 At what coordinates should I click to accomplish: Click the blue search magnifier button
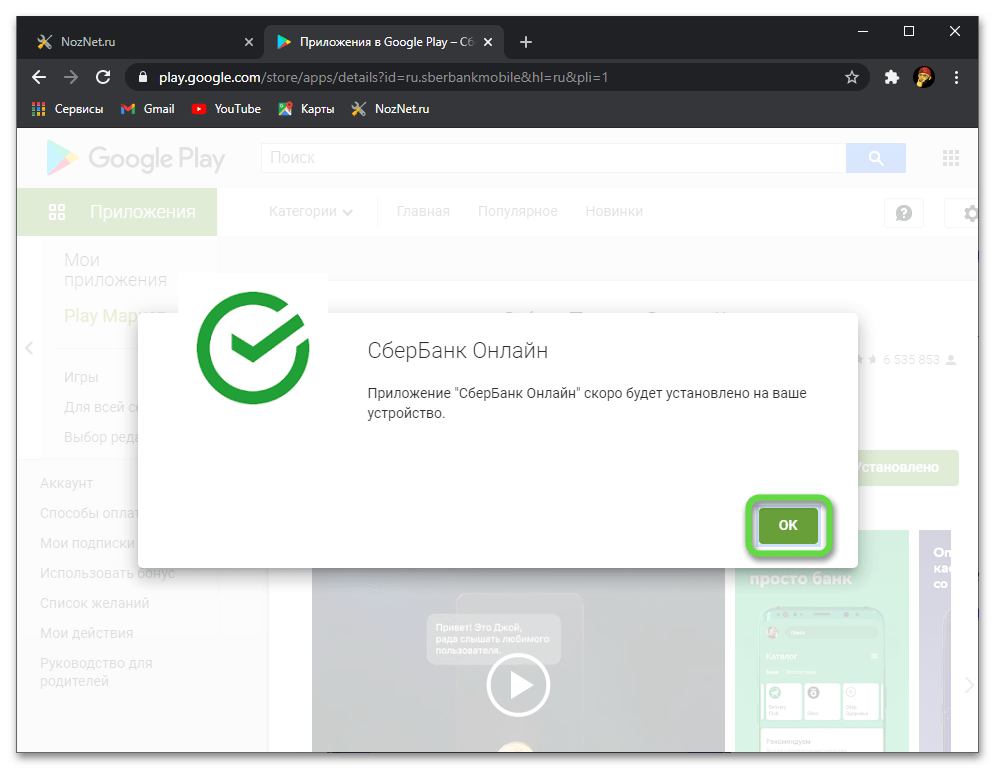(x=876, y=158)
